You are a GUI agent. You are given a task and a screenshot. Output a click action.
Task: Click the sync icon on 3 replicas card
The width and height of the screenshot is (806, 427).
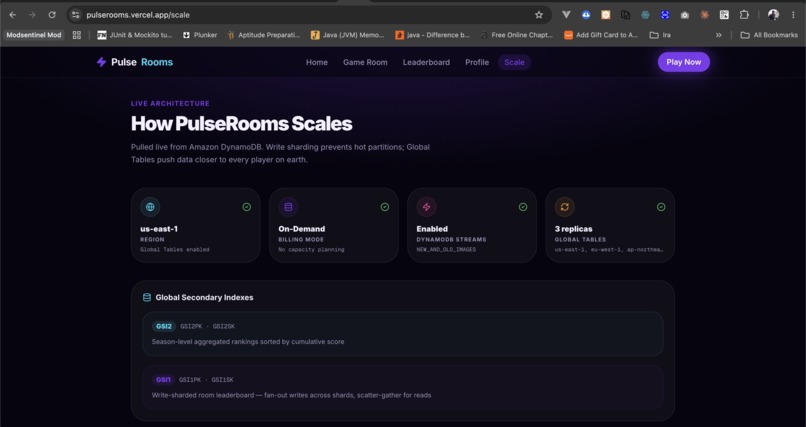[564, 207]
